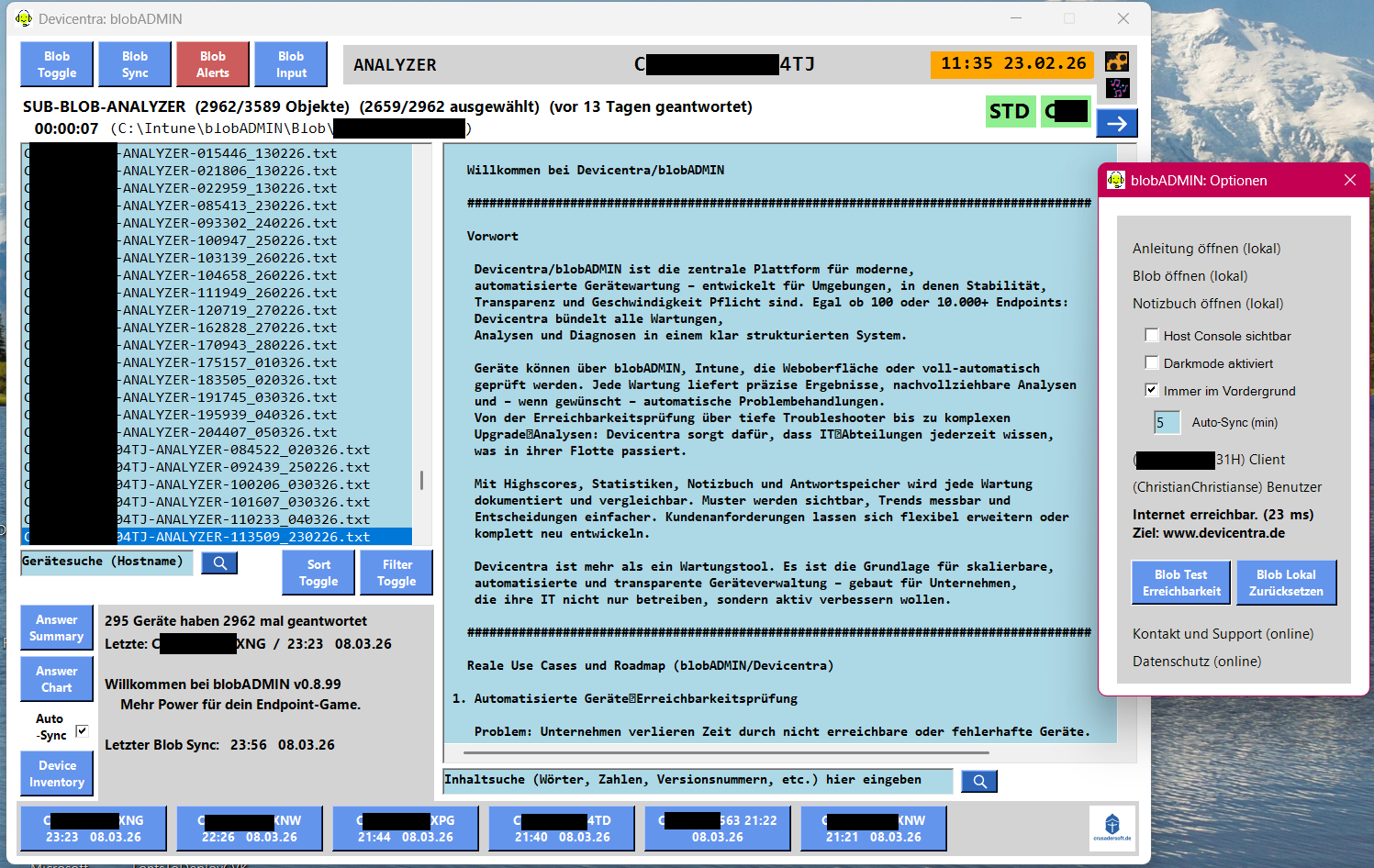Enable the Host Console sichtbar checkbox
The height and width of the screenshot is (868, 1374).
[x=1152, y=335]
